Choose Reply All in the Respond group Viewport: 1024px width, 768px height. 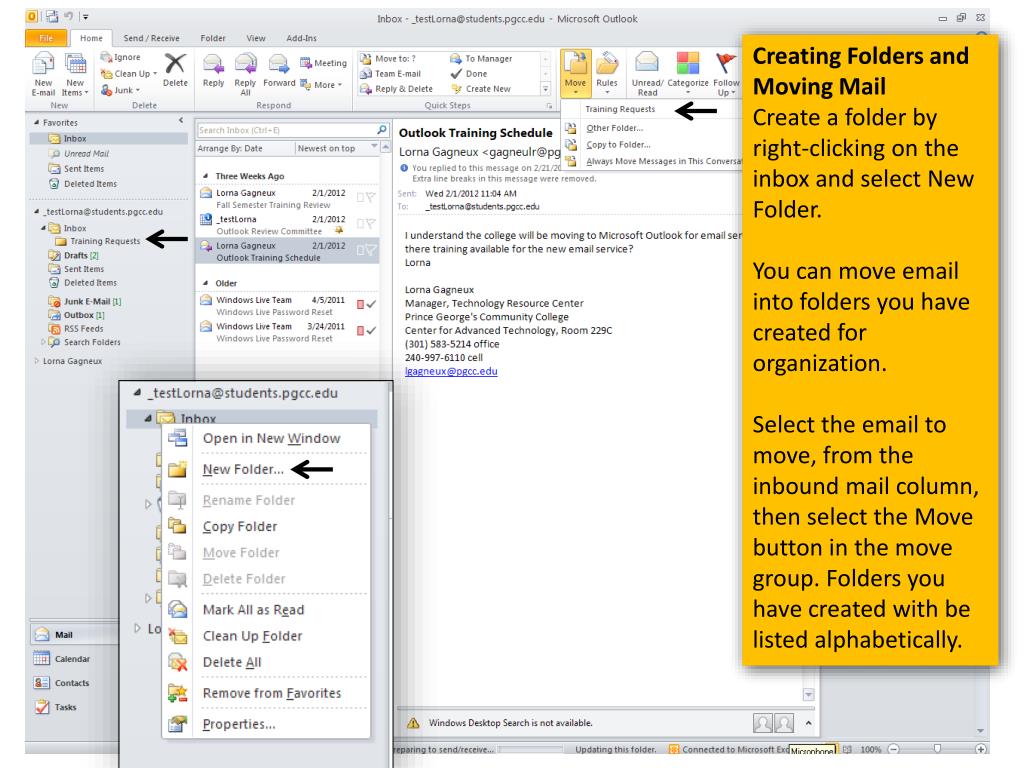tap(245, 74)
